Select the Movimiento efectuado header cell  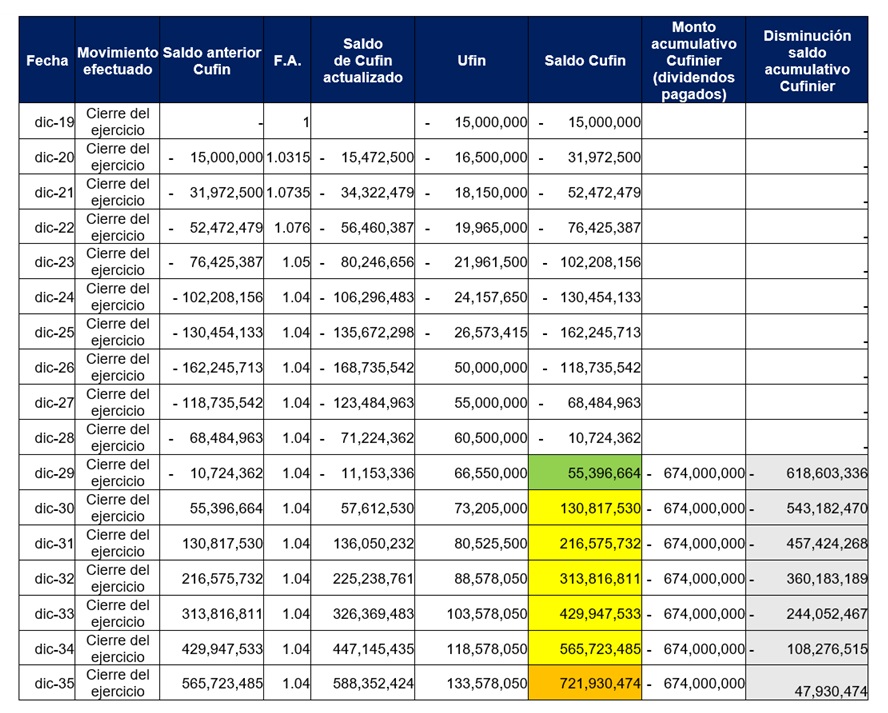point(117,60)
